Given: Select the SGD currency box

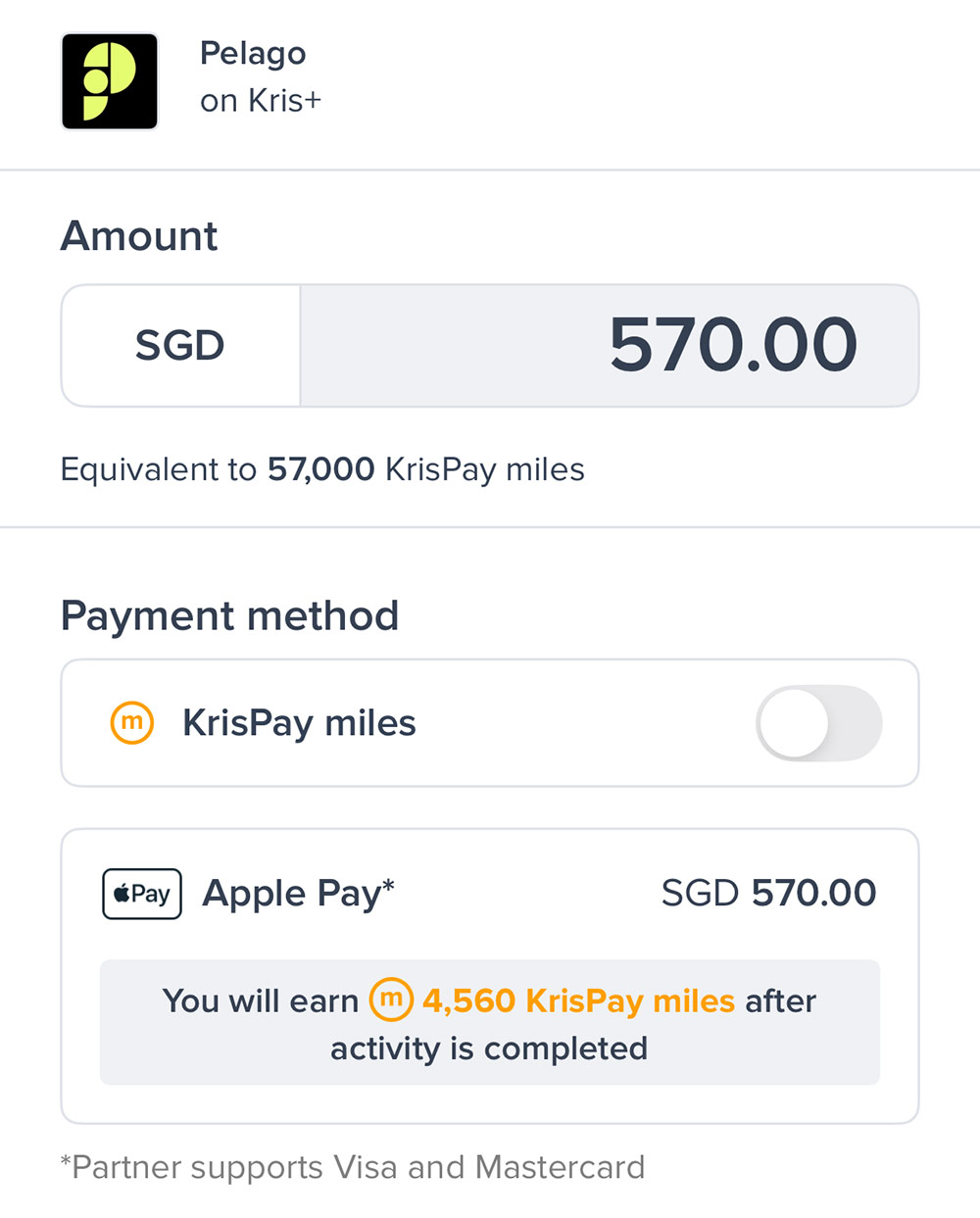Looking at the screenshot, I should click(180, 346).
